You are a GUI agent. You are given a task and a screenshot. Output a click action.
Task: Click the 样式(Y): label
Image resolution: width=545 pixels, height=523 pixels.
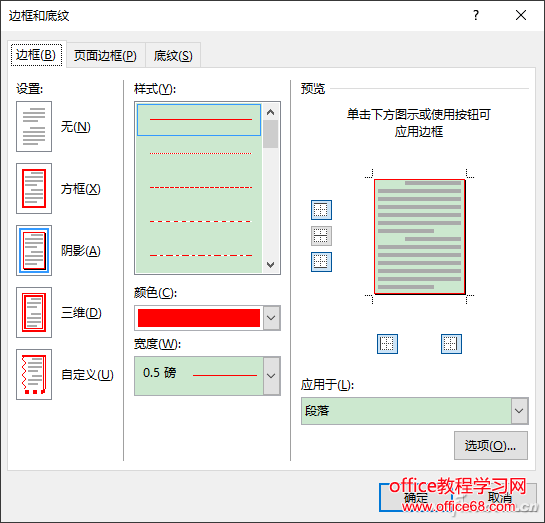tap(155, 89)
